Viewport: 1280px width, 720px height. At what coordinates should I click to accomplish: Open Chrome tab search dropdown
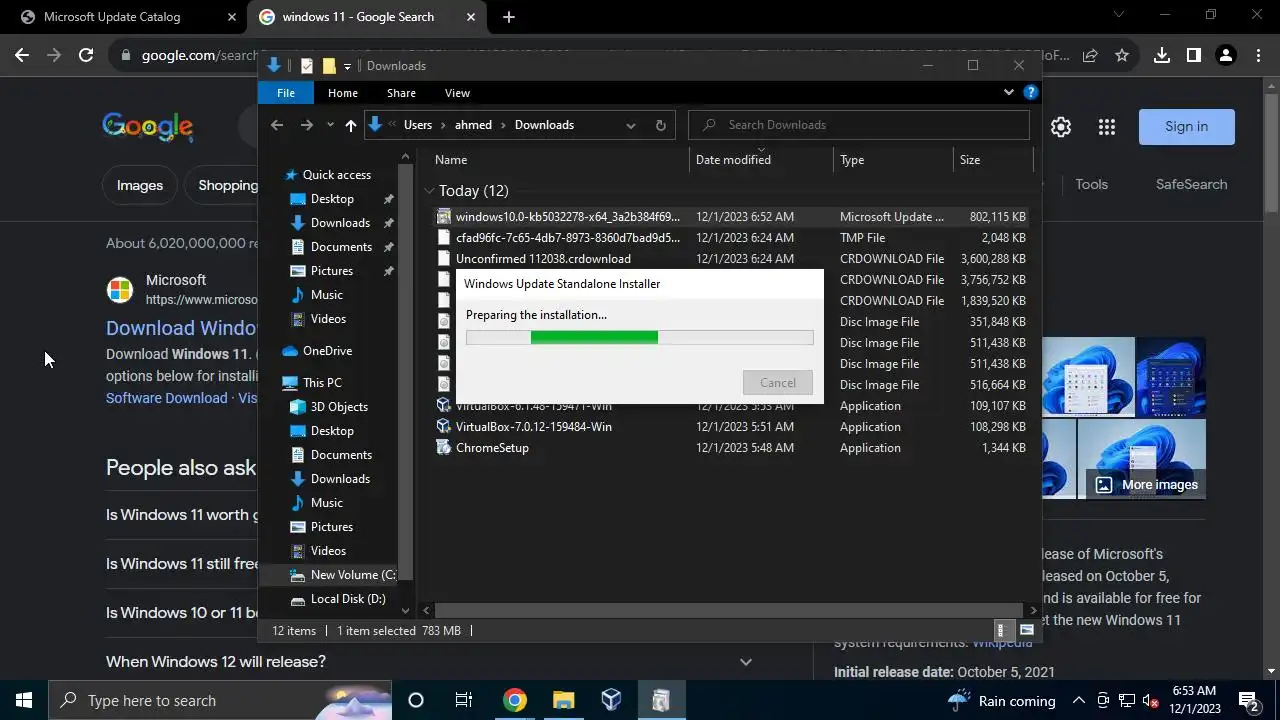[1119, 15]
